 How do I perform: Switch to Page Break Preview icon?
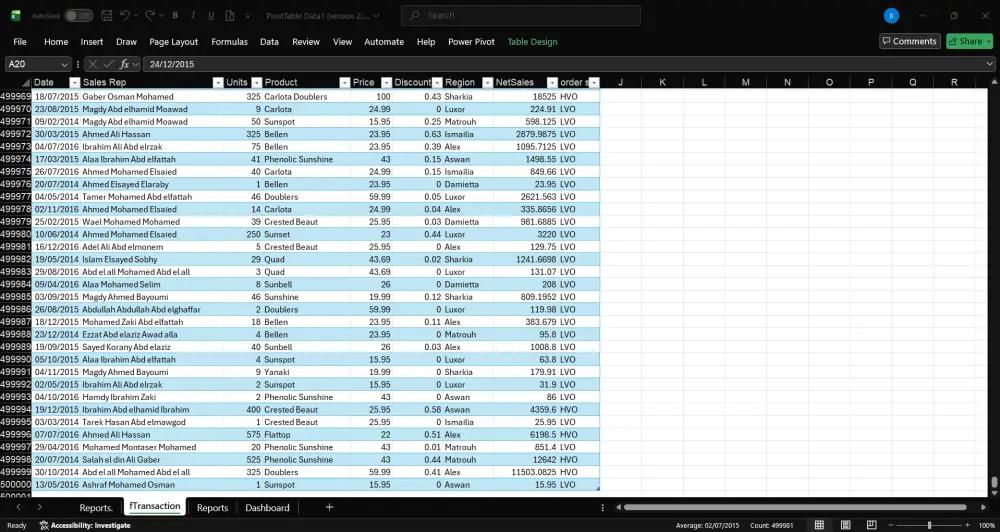tap(871, 525)
